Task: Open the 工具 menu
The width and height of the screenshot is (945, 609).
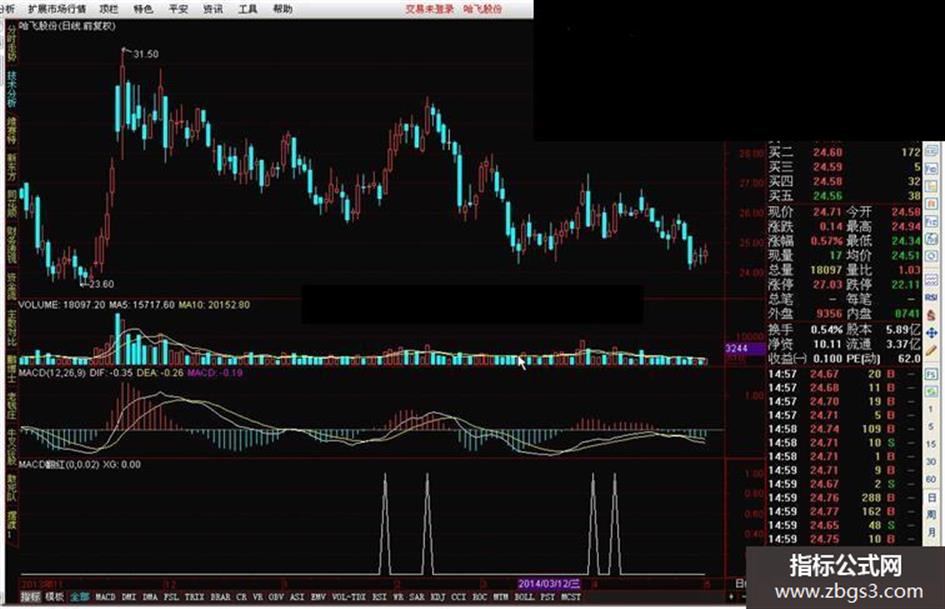Action: [x=248, y=9]
